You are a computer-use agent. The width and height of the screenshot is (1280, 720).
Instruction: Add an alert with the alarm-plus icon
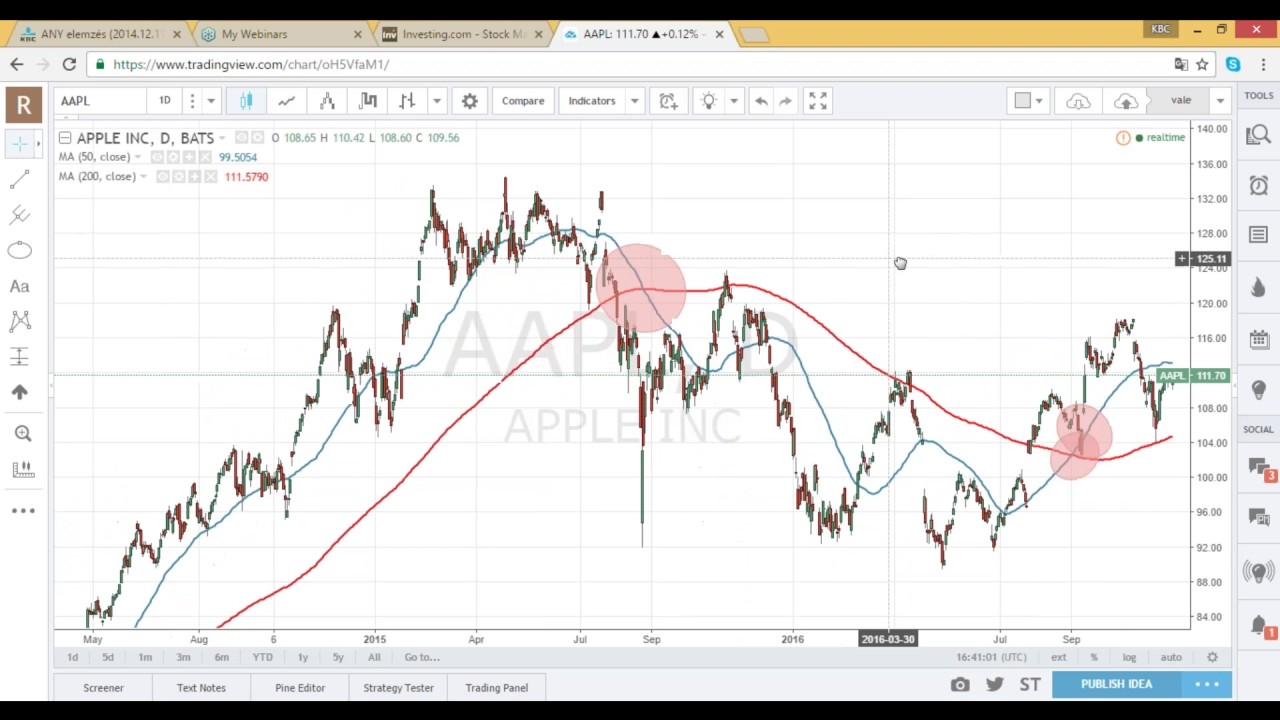(668, 101)
